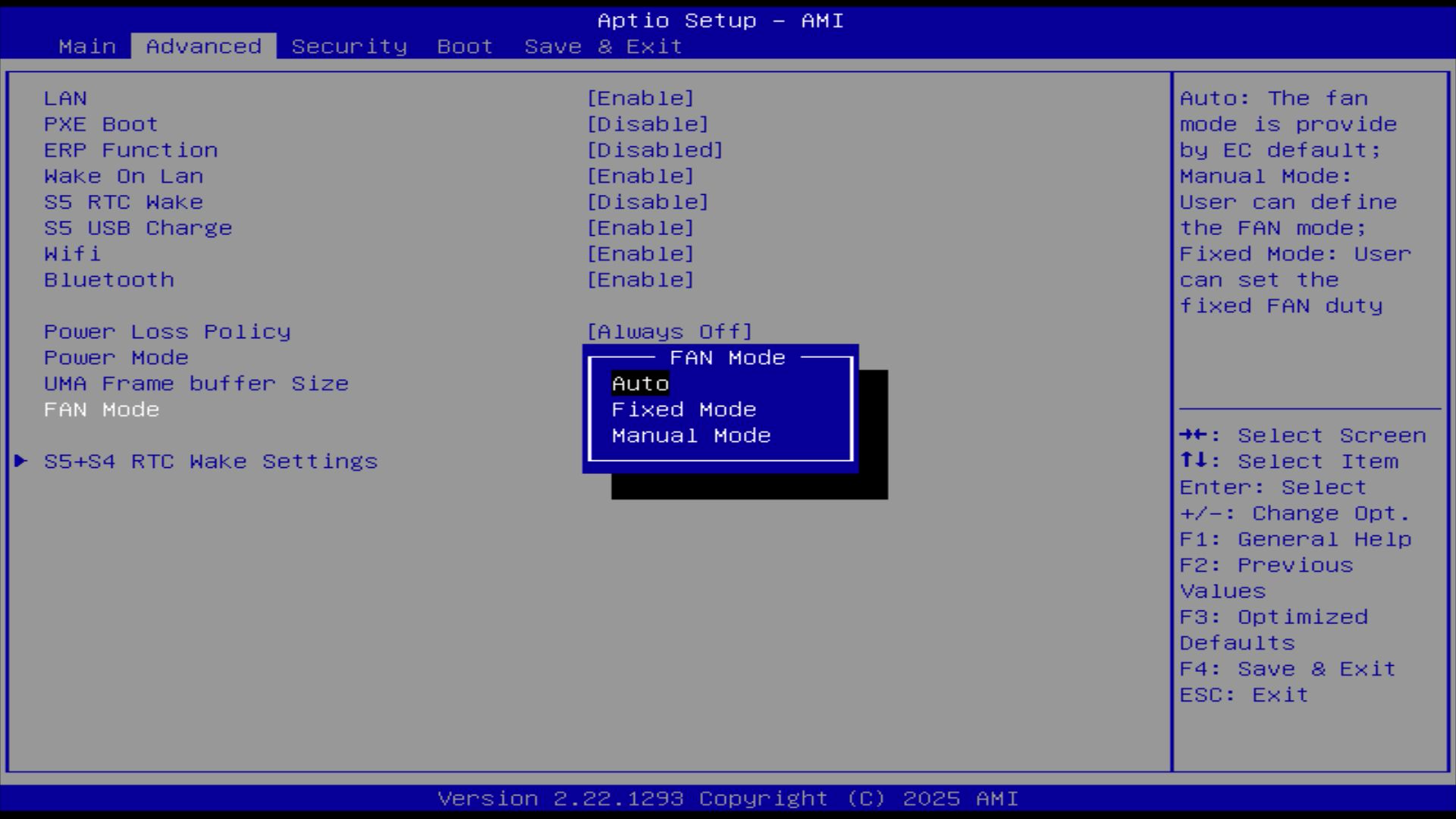Viewport: 1456px width, 819px height.
Task: Toggle the Wake On Lan setting value
Action: 640,176
